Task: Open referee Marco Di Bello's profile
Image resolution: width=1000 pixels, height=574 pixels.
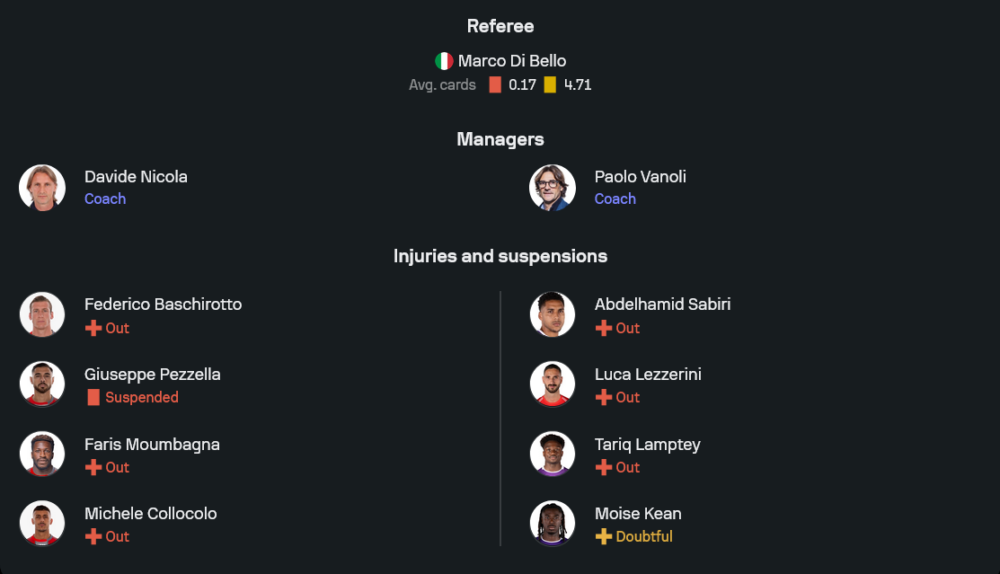Action: [512, 61]
